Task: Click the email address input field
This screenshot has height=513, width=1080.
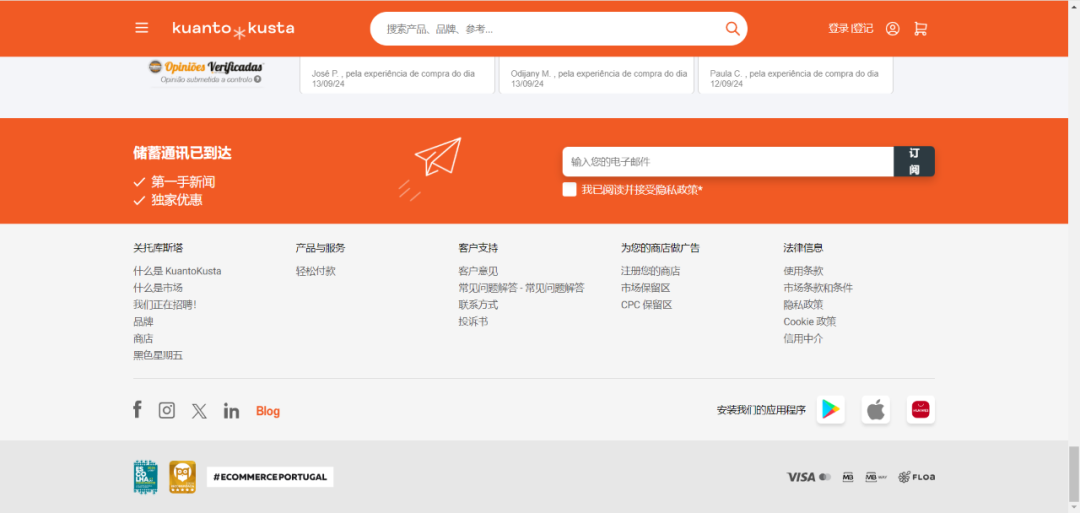Action: click(x=727, y=162)
